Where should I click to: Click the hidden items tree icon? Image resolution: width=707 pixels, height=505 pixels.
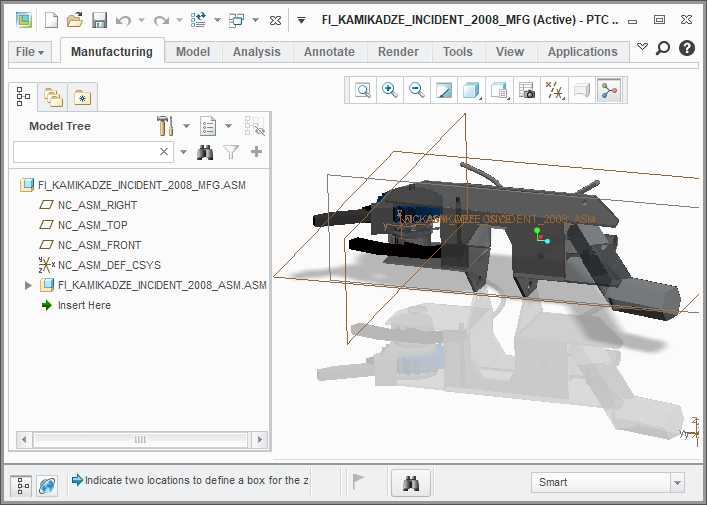click(x=255, y=126)
